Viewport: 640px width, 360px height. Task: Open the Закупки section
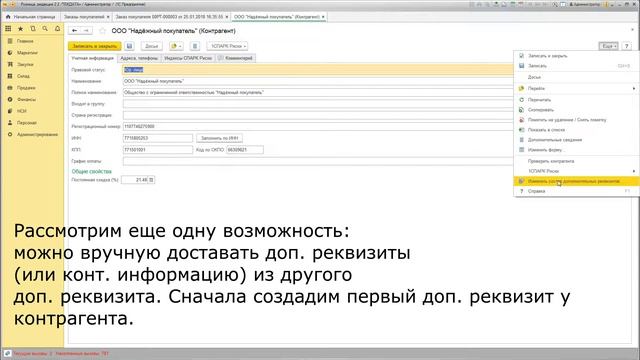coord(25,64)
